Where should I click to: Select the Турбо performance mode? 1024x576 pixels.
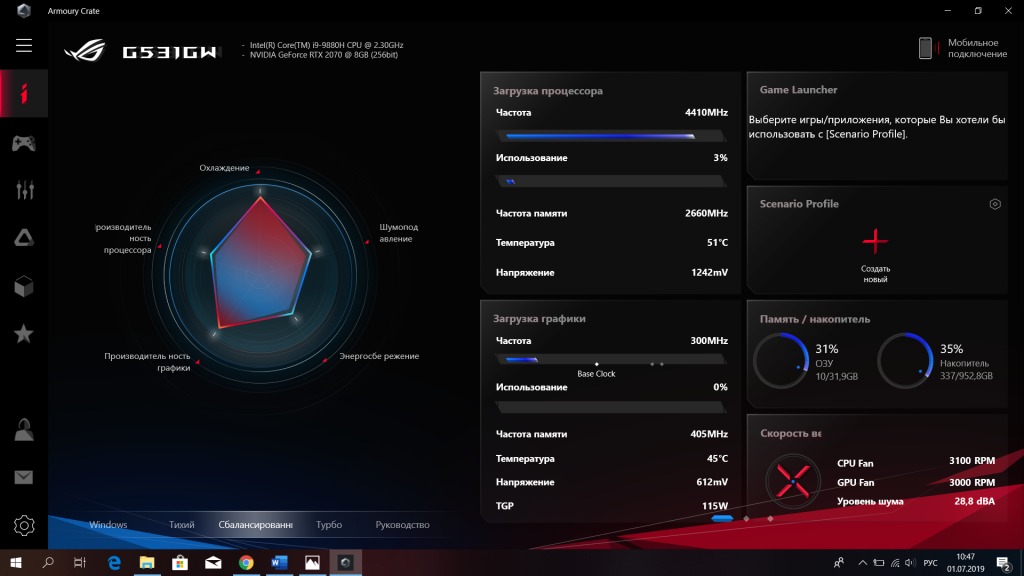pyautogui.click(x=328, y=525)
